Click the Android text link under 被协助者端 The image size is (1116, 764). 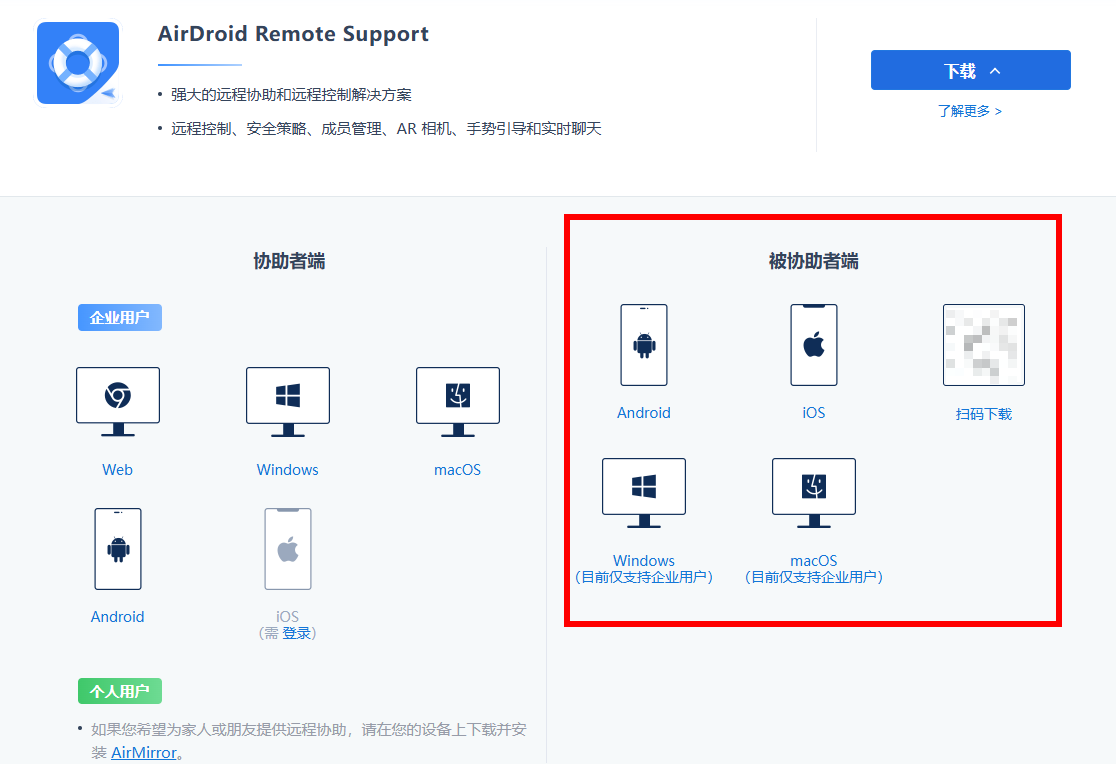coord(643,413)
